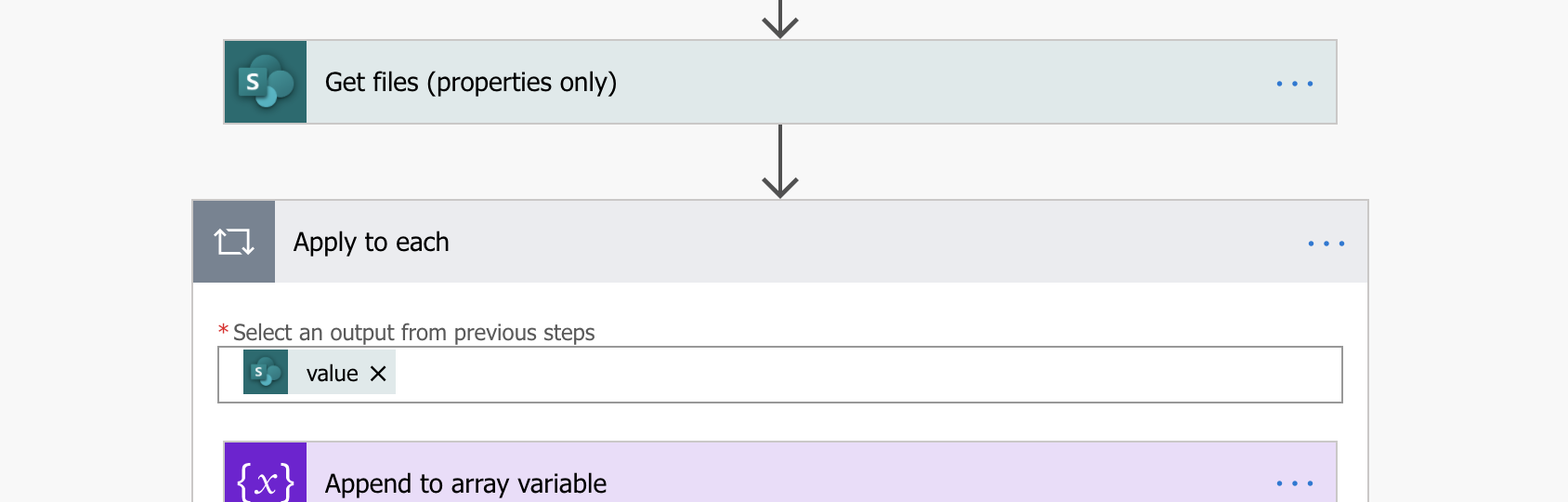This screenshot has height=502, width=1568.
Task: Click the empty area of output input field
Action: (x=869, y=375)
